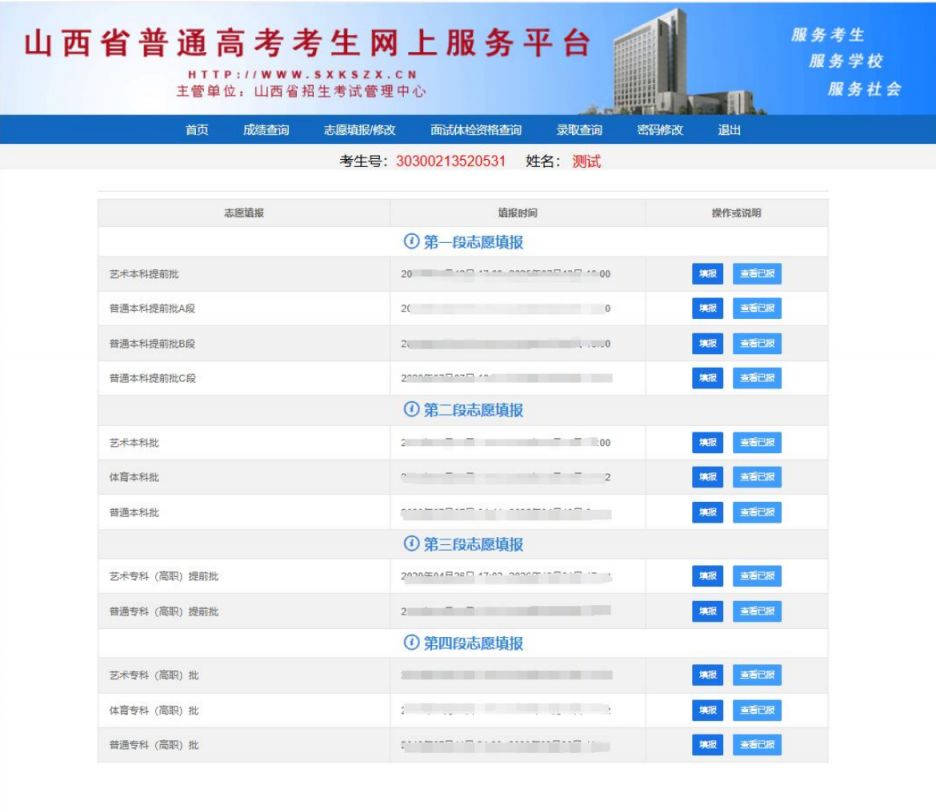Screen dimensions: 936x812
Task: Click the 普通专科（高职）批 row label
Action: click(x=153, y=746)
